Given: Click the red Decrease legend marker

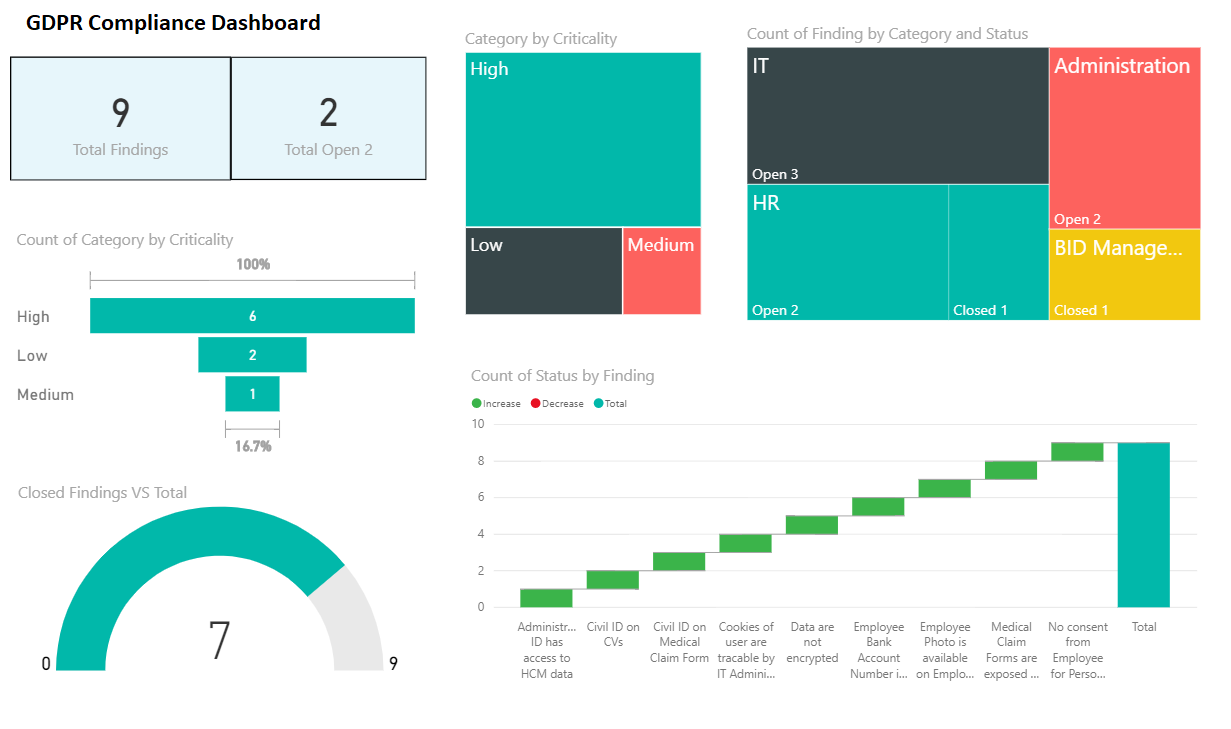Looking at the screenshot, I should click(536, 404).
